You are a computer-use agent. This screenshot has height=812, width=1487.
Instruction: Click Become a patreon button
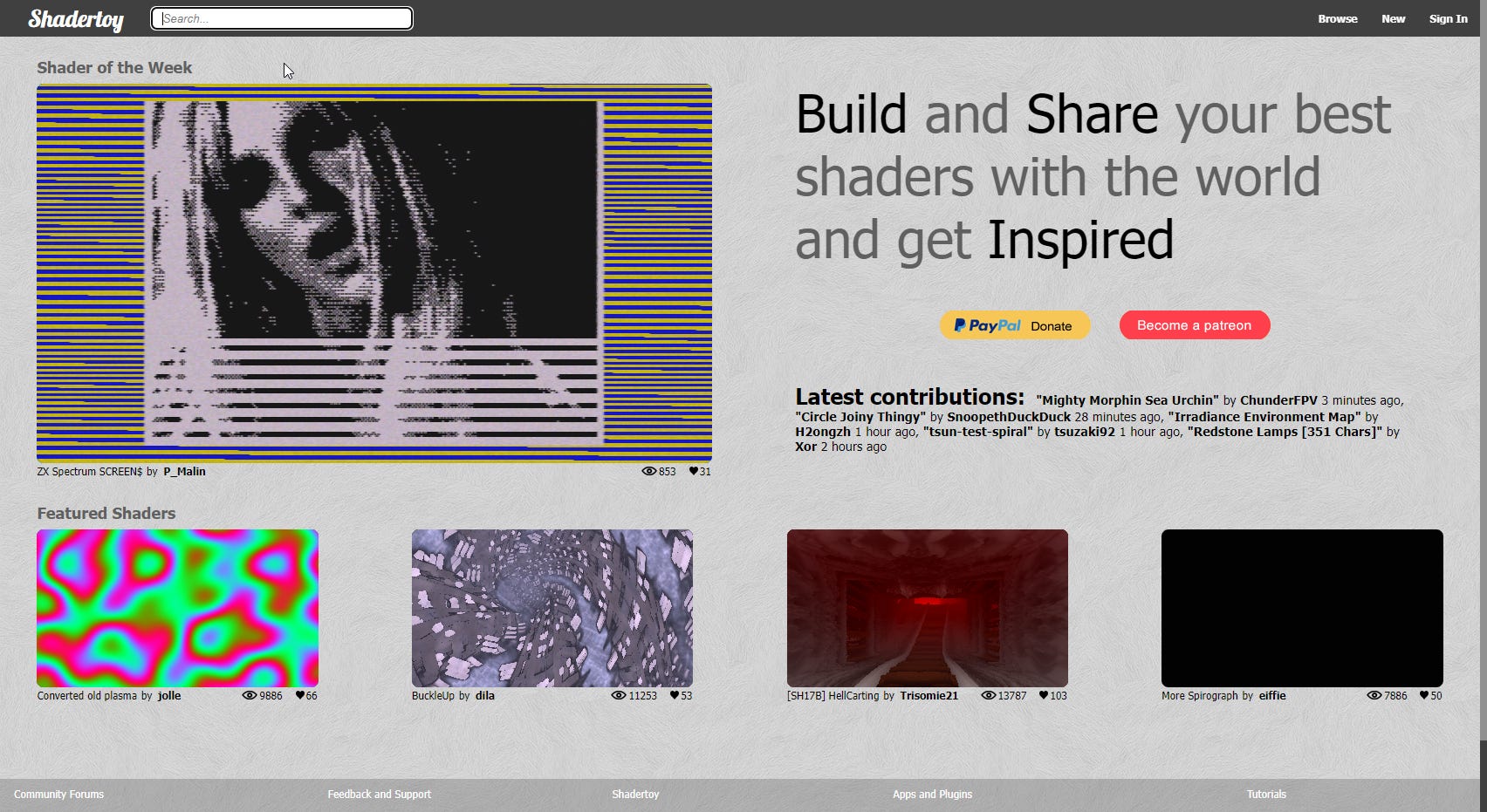1195,325
